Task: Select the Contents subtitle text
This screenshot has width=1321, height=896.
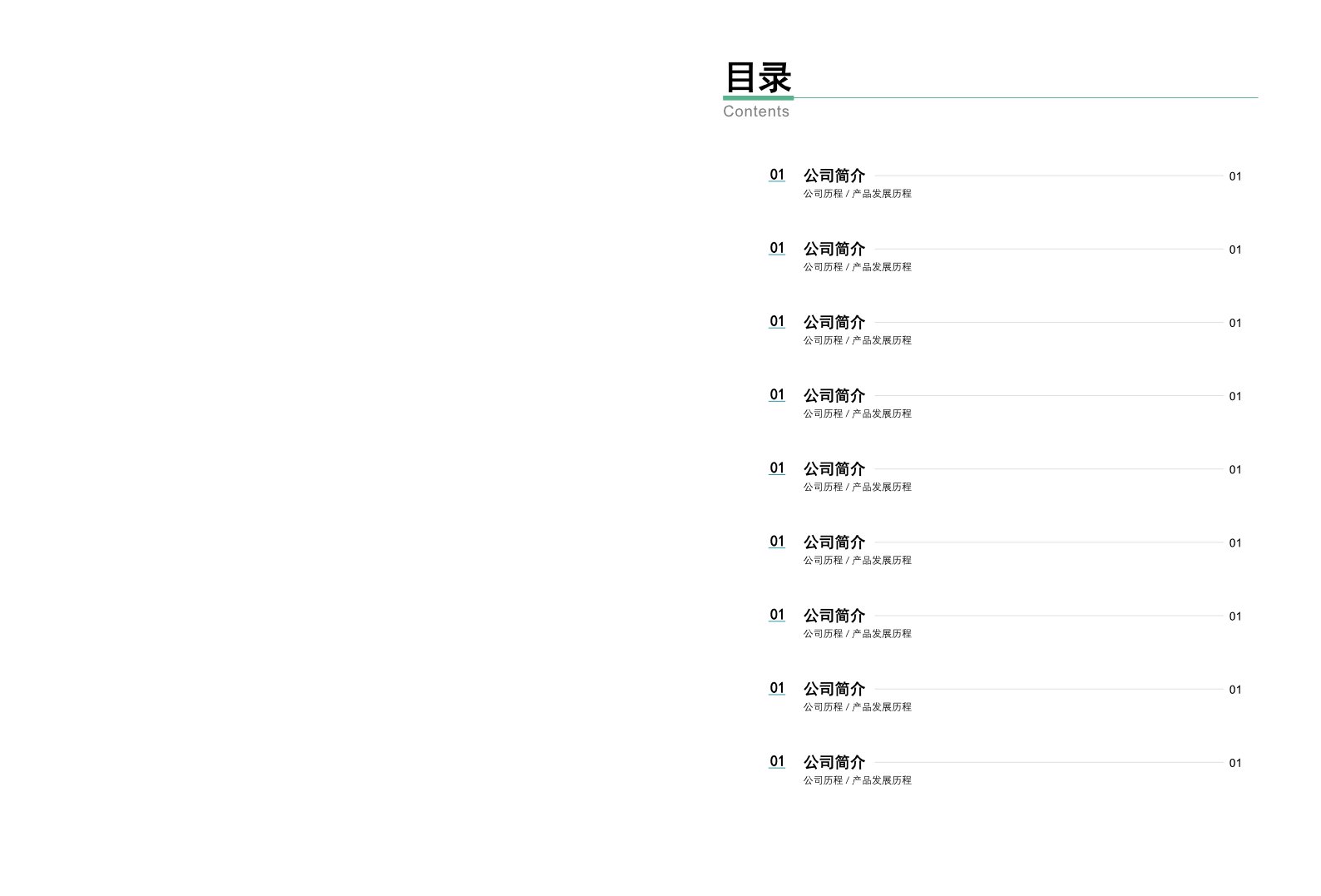Action: 755,111
